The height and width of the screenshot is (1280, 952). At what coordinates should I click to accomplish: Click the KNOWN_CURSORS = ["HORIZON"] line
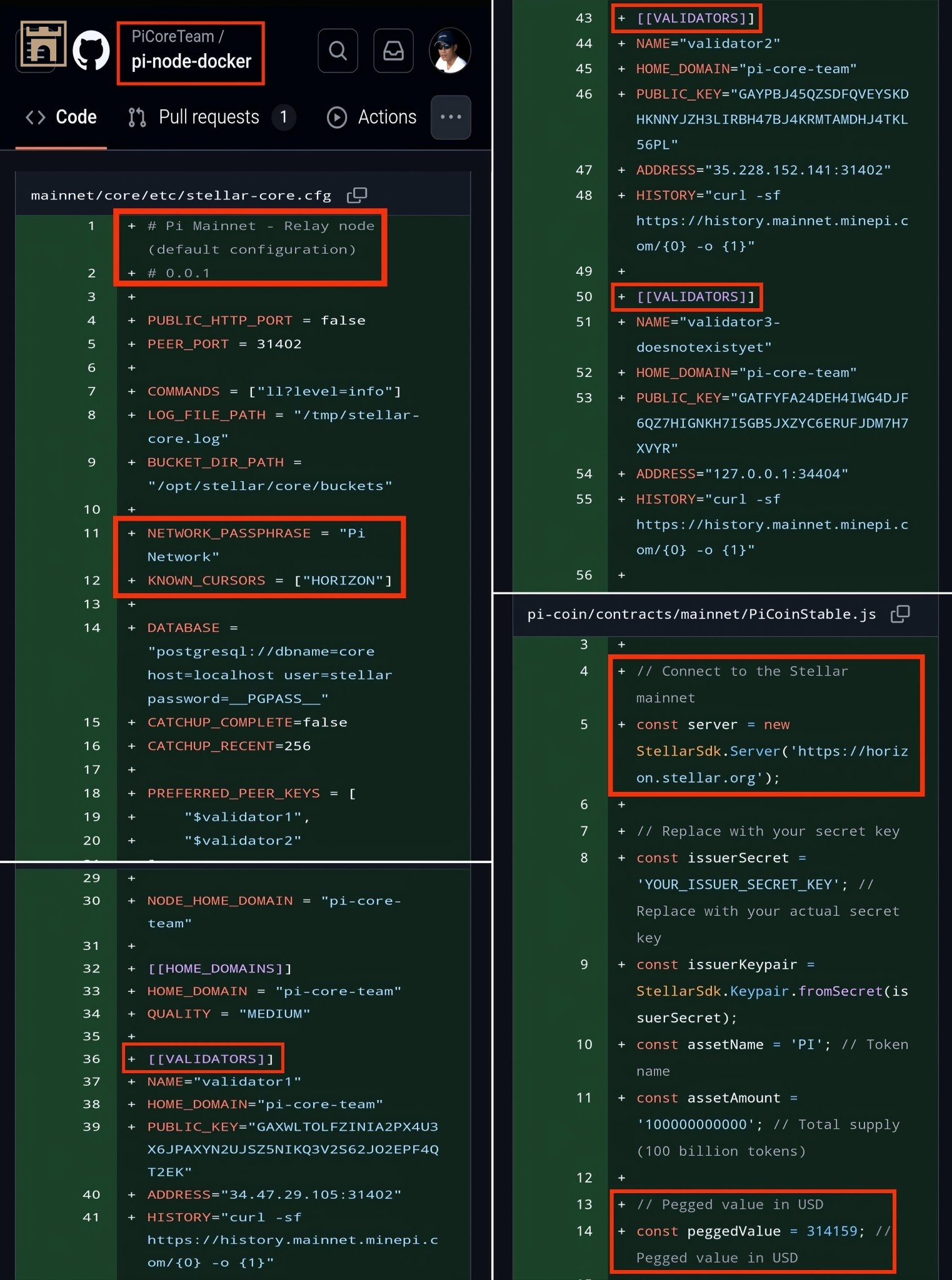tap(269, 581)
